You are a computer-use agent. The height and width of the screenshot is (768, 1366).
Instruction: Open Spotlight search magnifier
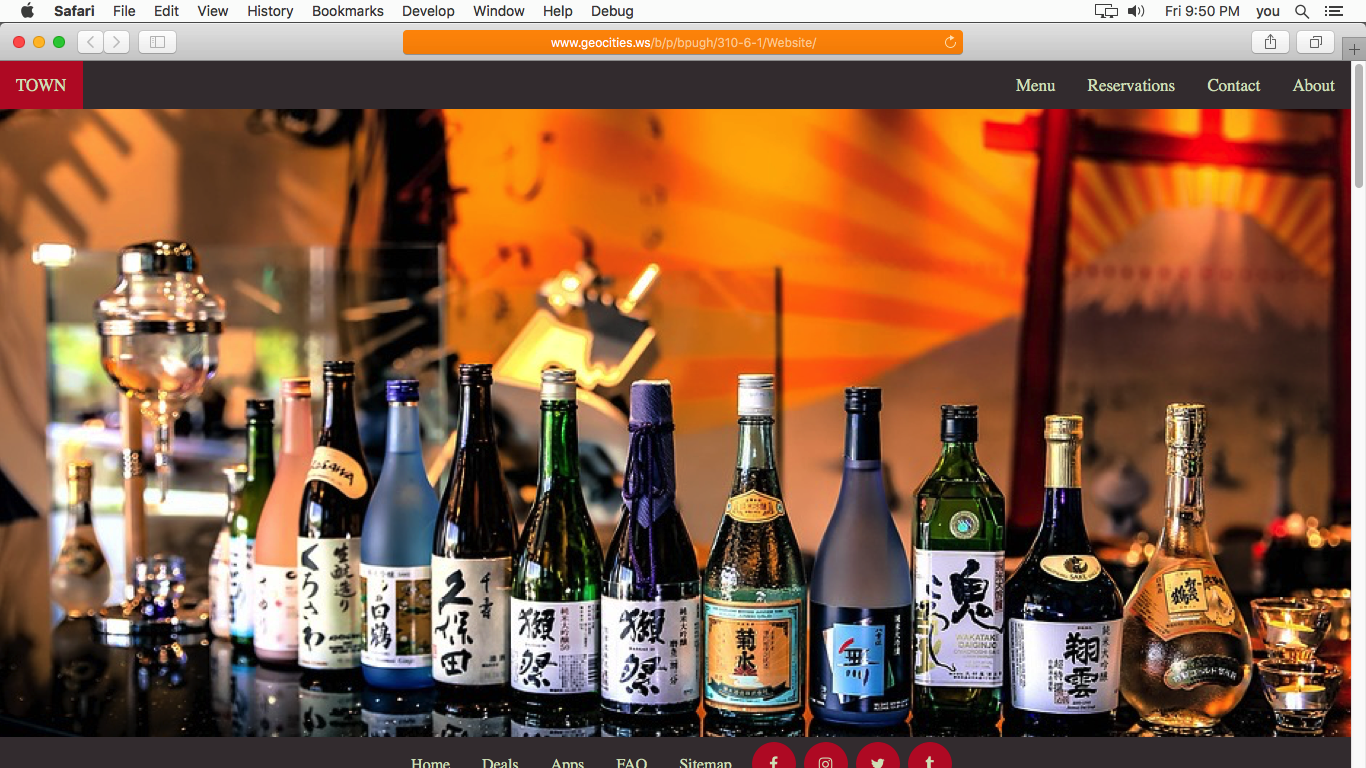pyautogui.click(x=1302, y=11)
